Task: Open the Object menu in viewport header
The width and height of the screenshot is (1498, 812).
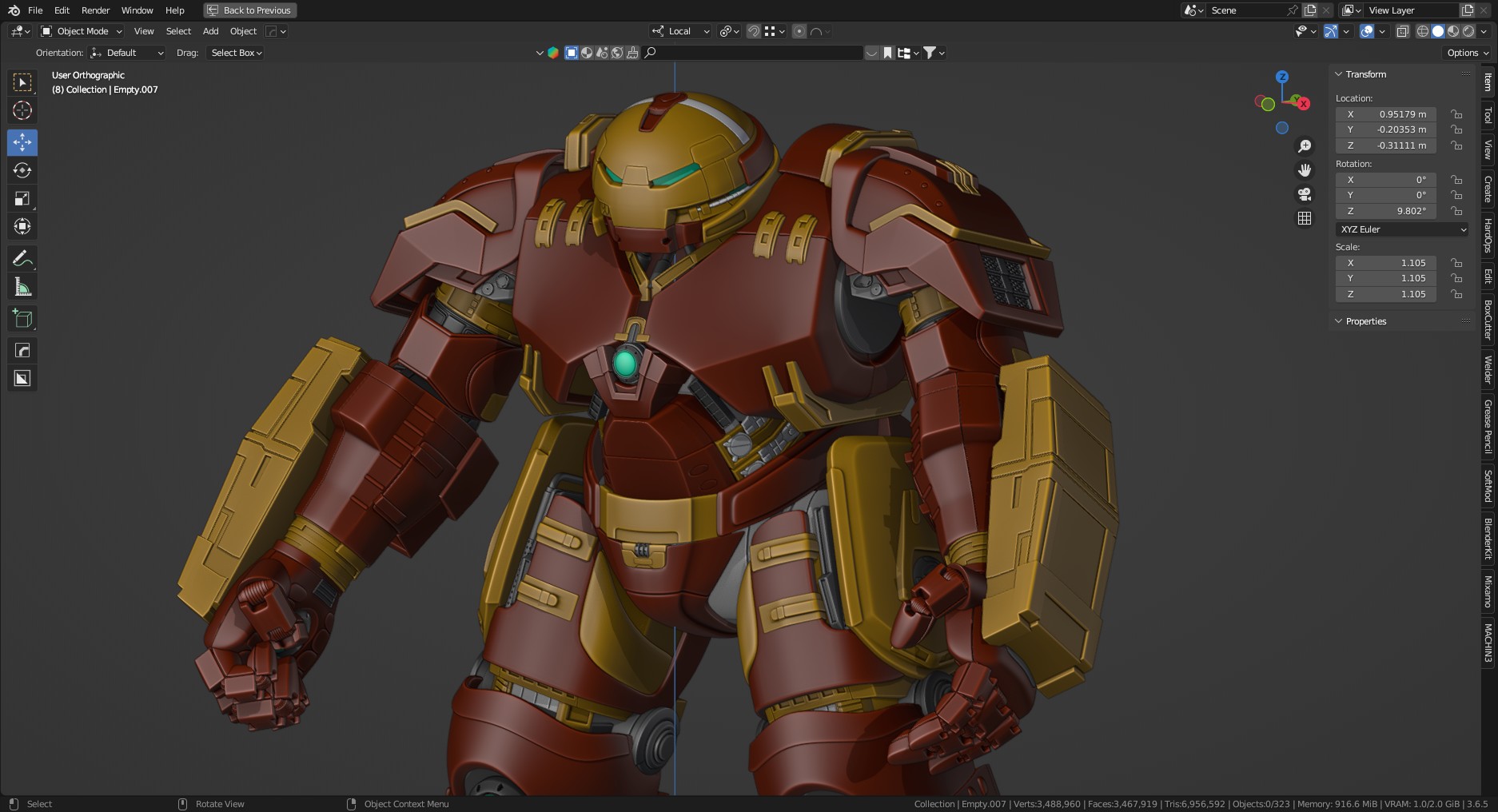Action: (x=243, y=31)
